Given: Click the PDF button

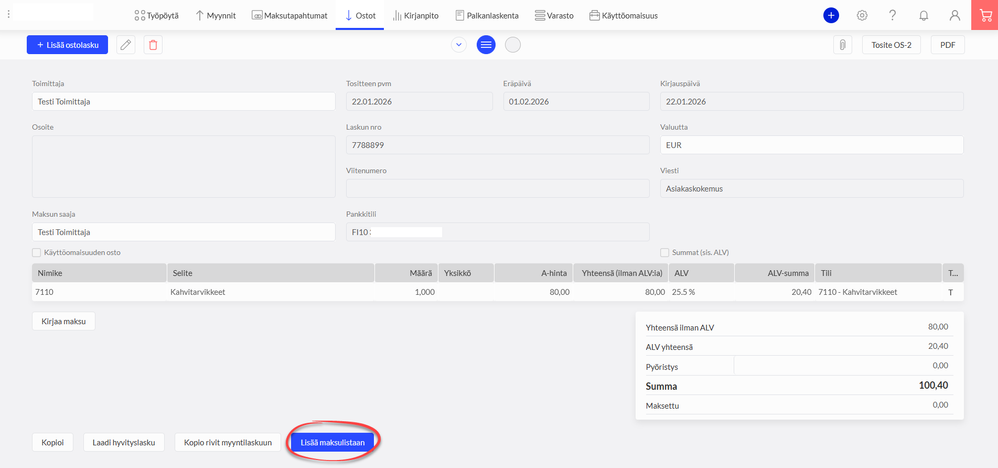Looking at the screenshot, I should [x=948, y=45].
